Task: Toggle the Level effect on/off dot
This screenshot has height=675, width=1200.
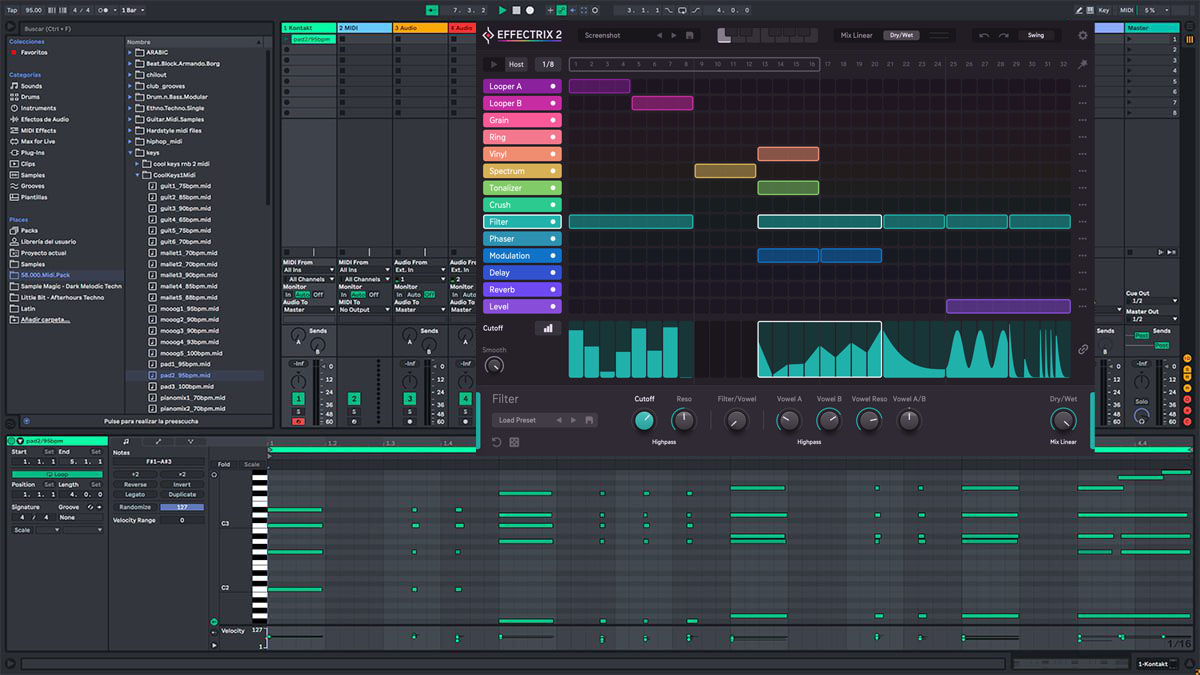Action: click(553, 307)
